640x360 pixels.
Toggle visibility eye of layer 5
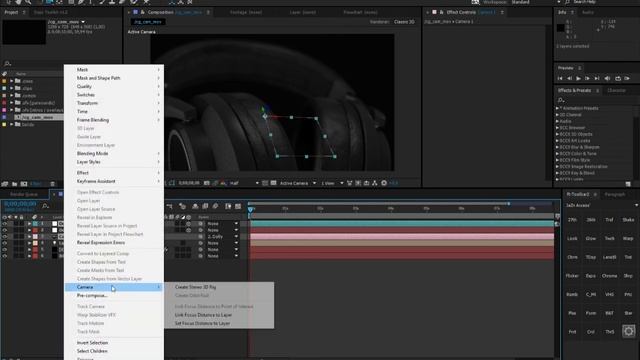[x=4, y=249]
